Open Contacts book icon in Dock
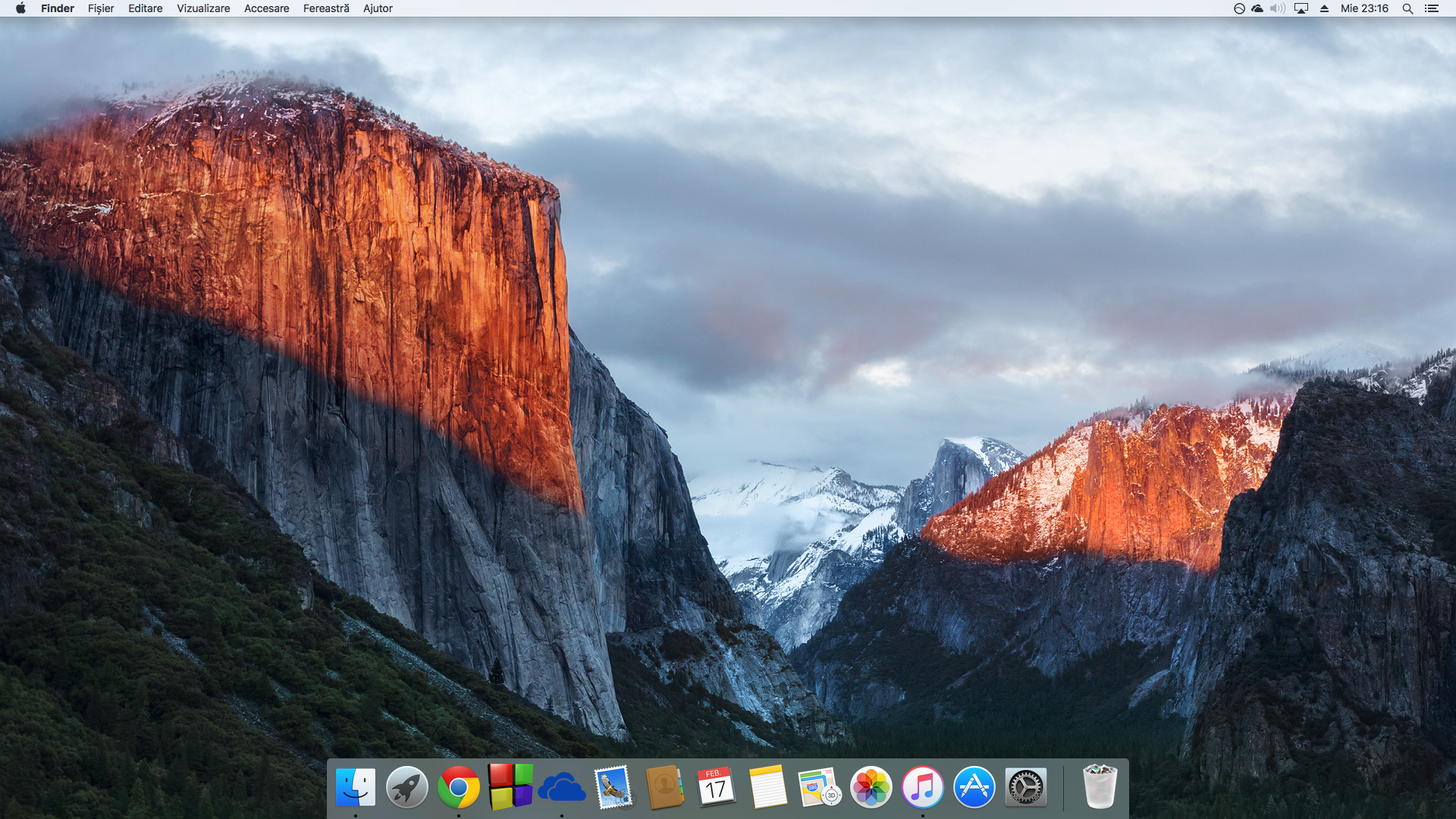This screenshot has height=819, width=1456. click(665, 787)
